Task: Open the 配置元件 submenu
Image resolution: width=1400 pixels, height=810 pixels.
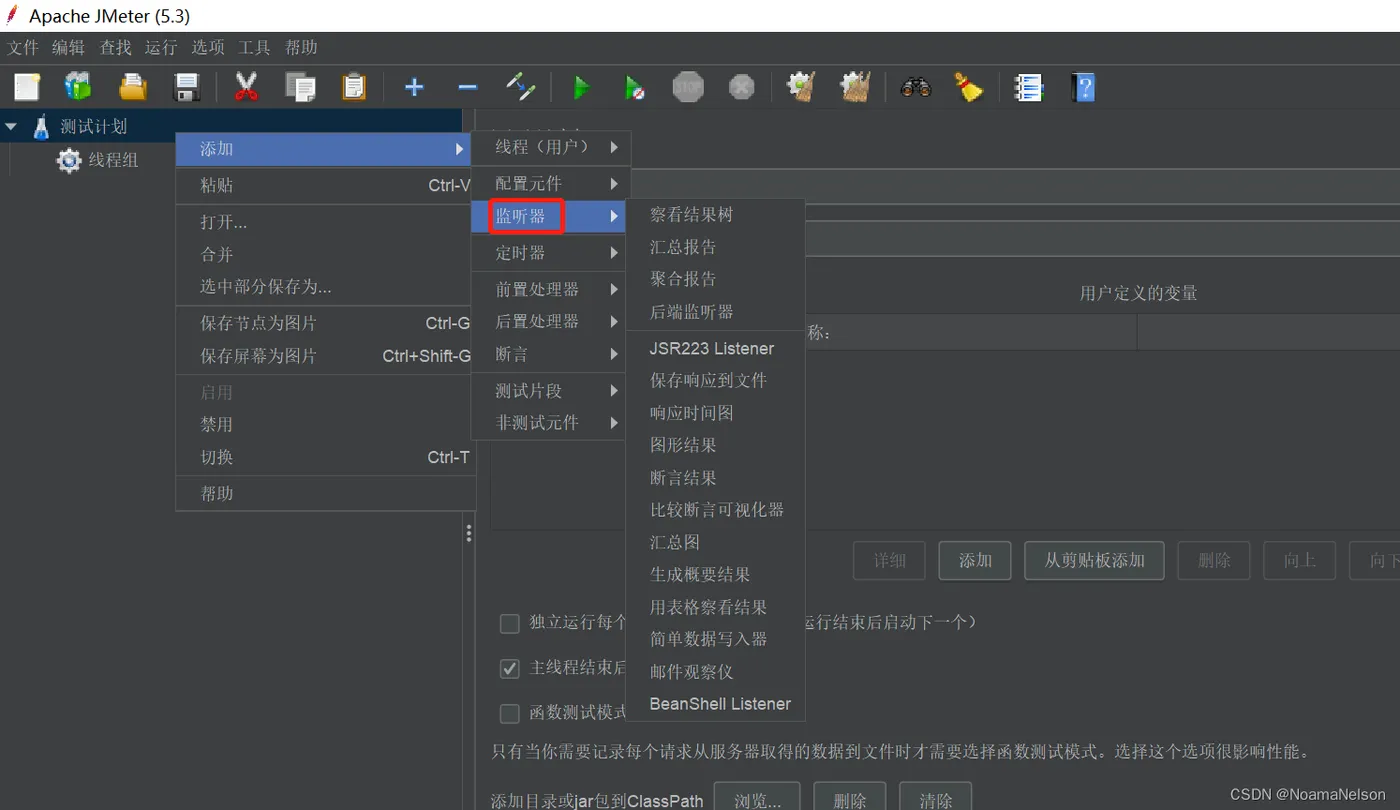Action: [x=551, y=184]
